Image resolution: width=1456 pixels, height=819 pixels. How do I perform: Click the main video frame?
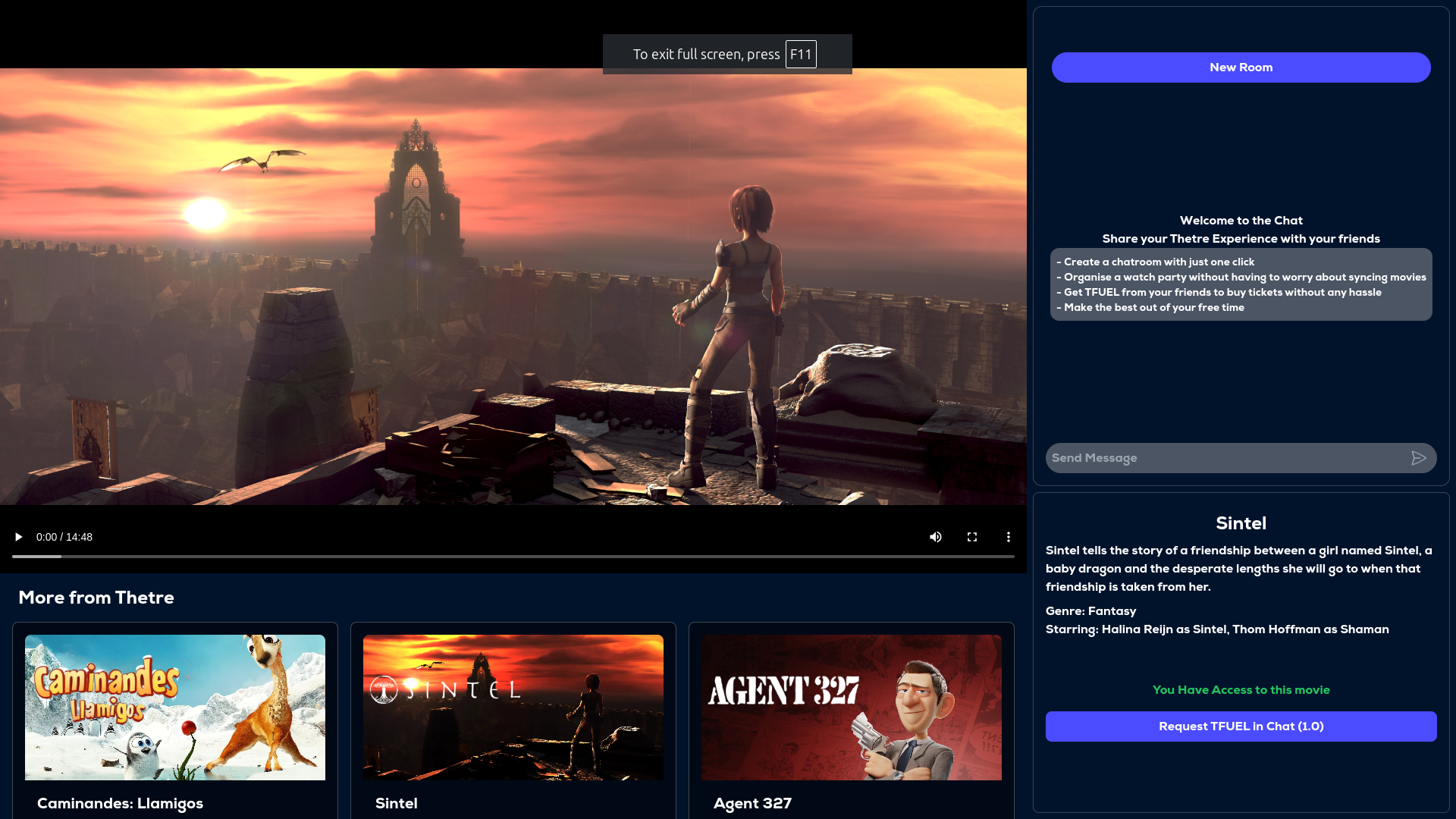(513, 288)
